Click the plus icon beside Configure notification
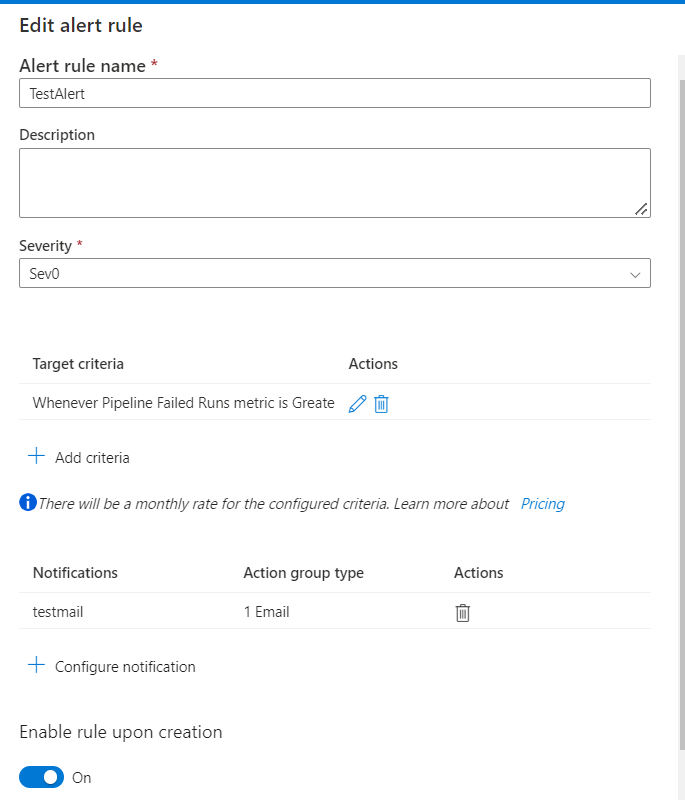The width and height of the screenshot is (685, 810). click(x=37, y=665)
